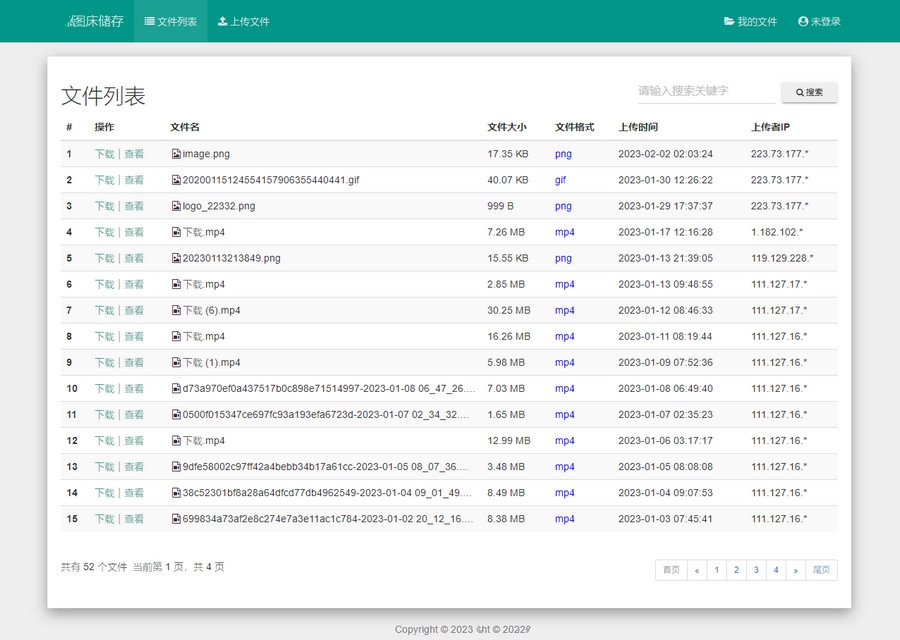
Task: Click the 未登录 account item
Action: point(819,21)
